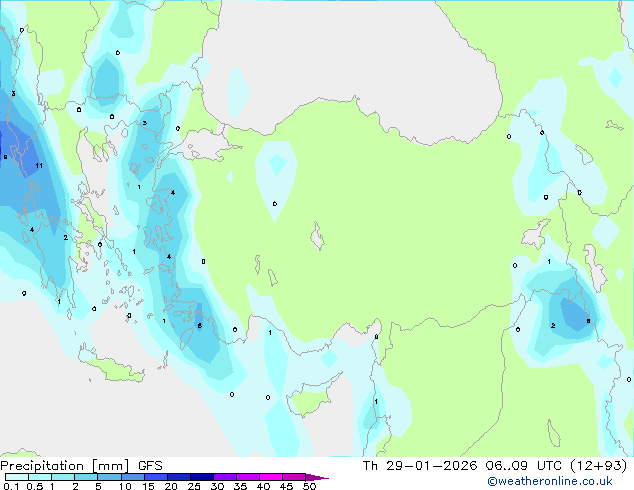Screen dimensions: 634x490
Task: Click the 0.1–0.5 mm legend color swatch
Action: (x=17, y=477)
